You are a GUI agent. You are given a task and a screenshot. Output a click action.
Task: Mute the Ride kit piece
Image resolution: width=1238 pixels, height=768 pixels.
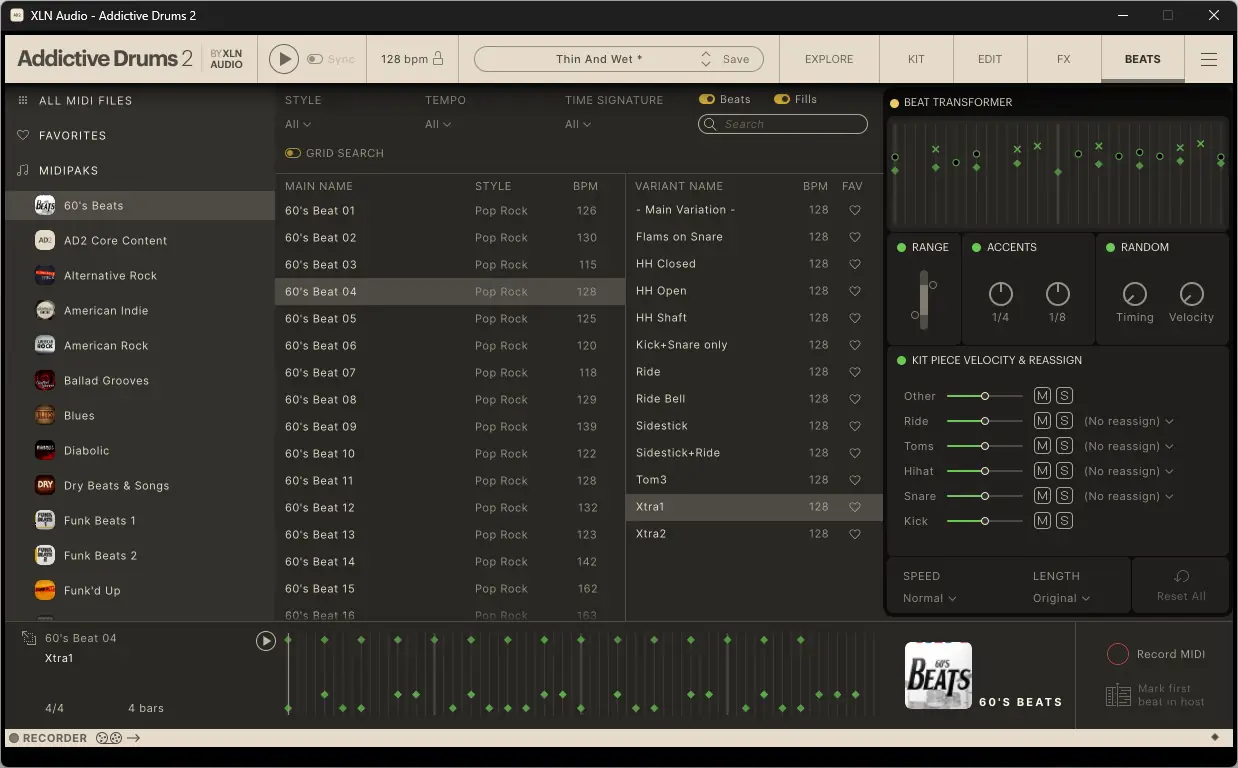click(1042, 421)
